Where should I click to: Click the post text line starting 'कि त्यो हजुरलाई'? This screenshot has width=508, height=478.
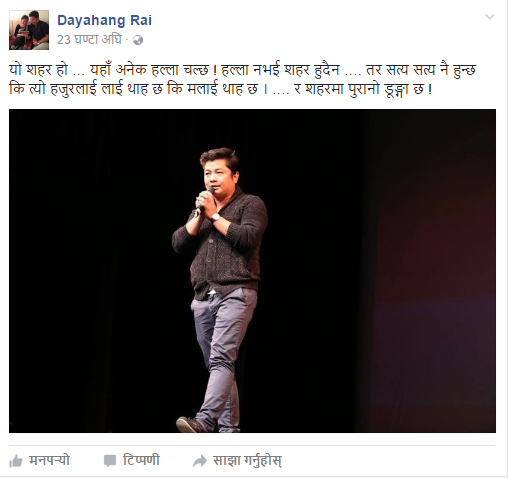pos(221,90)
